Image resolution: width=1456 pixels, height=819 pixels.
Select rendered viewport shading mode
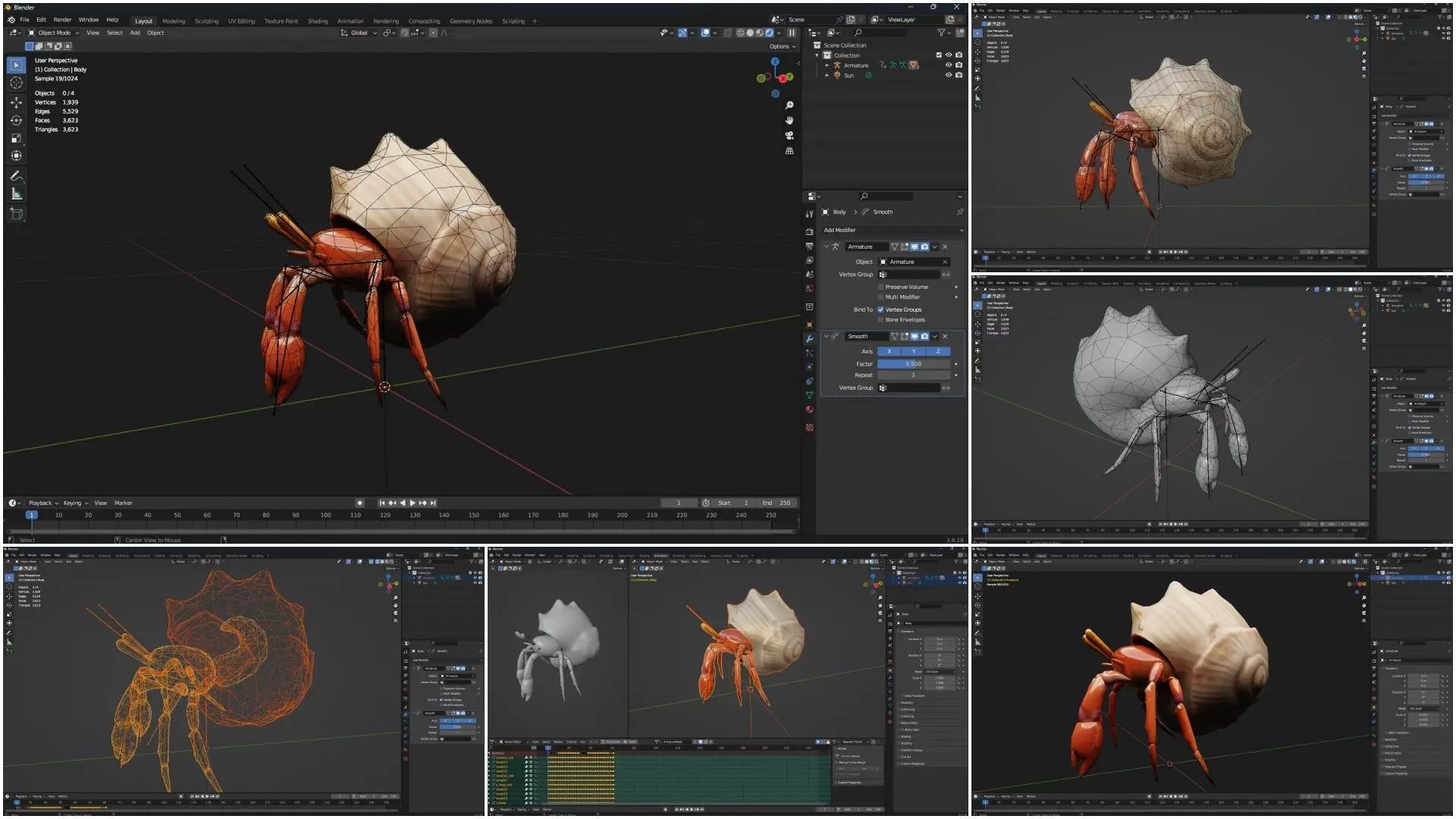click(769, 33)
